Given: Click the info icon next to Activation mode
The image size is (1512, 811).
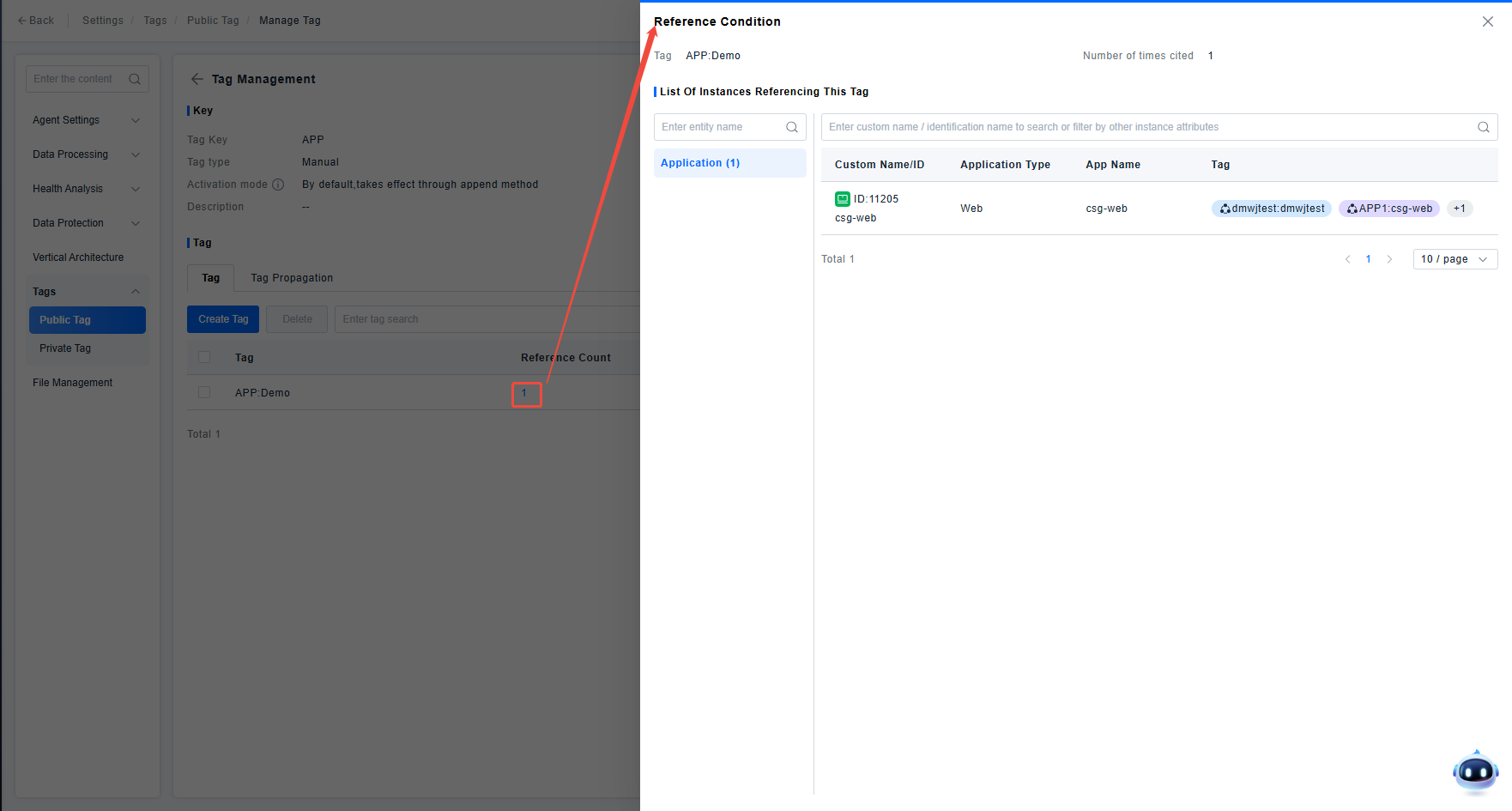Looking at the screenshot, I should click(x=278, y=185).
